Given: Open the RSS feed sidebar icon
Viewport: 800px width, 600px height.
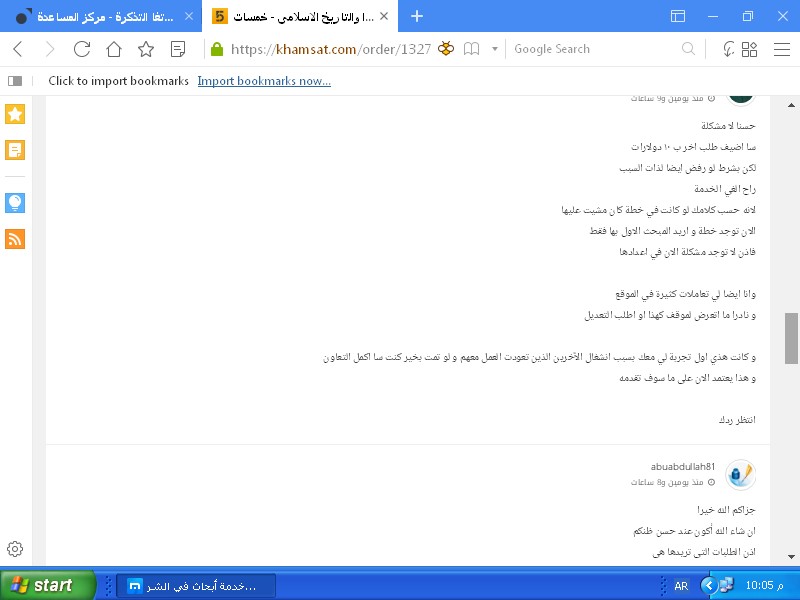Looking at the screenshot, I should (15, 239).
